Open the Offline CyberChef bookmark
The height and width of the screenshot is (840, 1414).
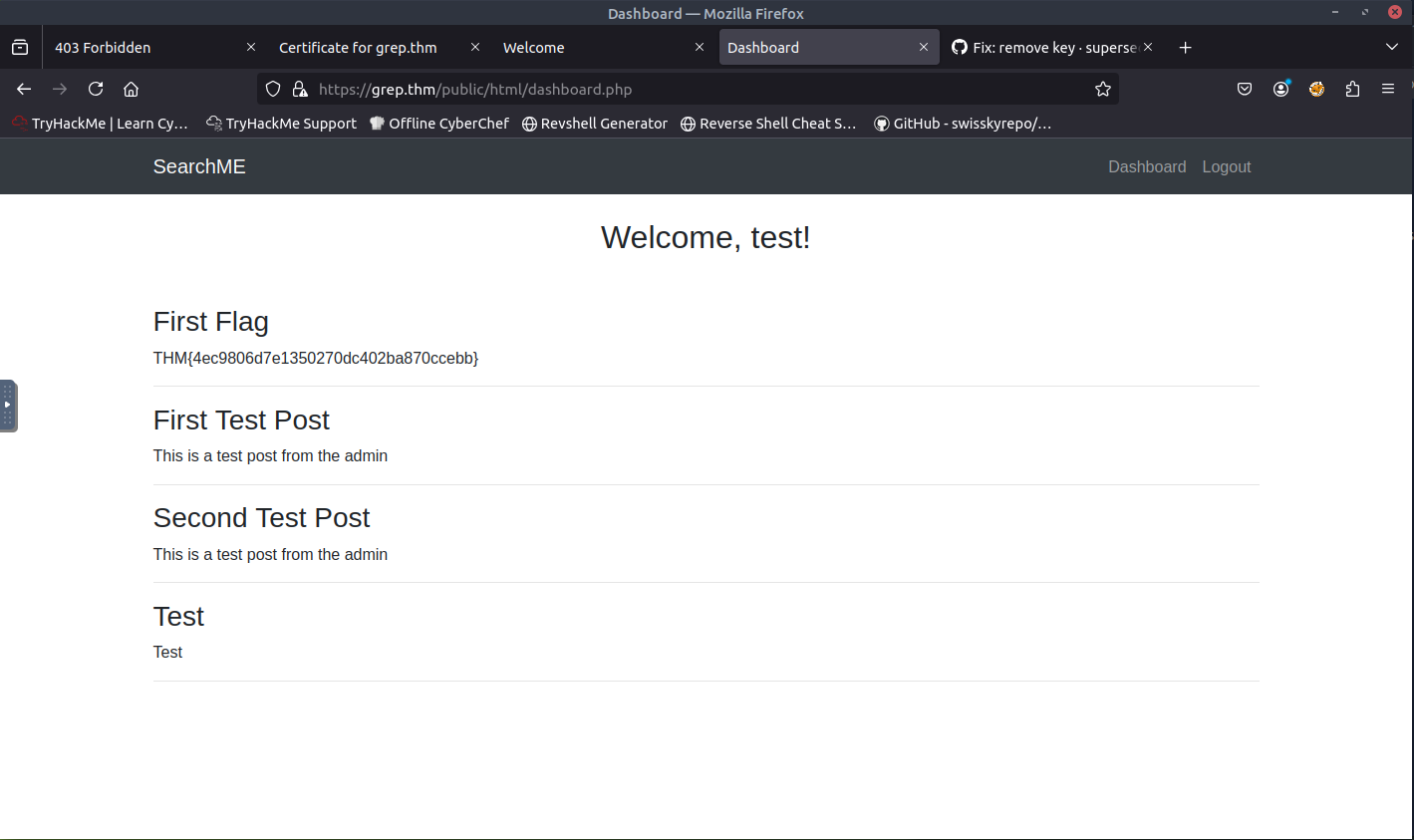pos(439,124)
